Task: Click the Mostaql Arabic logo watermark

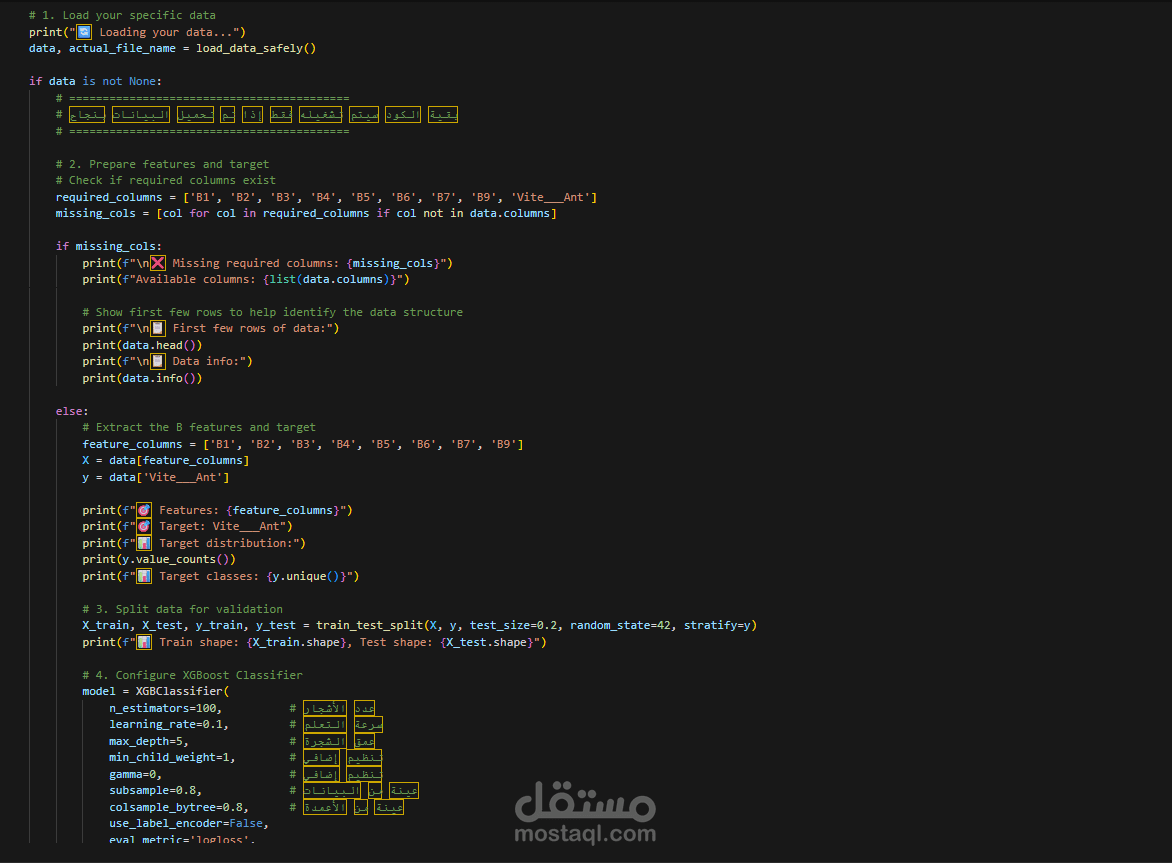Action: point(585,800)
